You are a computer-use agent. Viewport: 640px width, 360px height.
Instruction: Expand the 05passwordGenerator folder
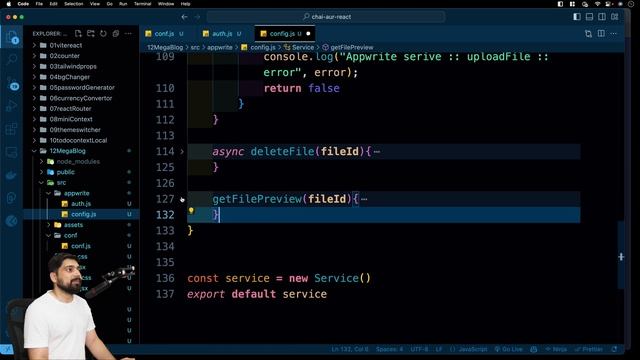[82, 87]
